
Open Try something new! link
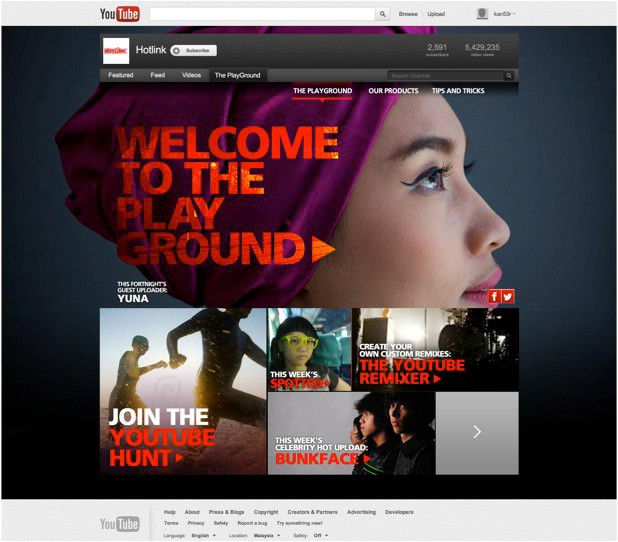click(x=299, y=523)
